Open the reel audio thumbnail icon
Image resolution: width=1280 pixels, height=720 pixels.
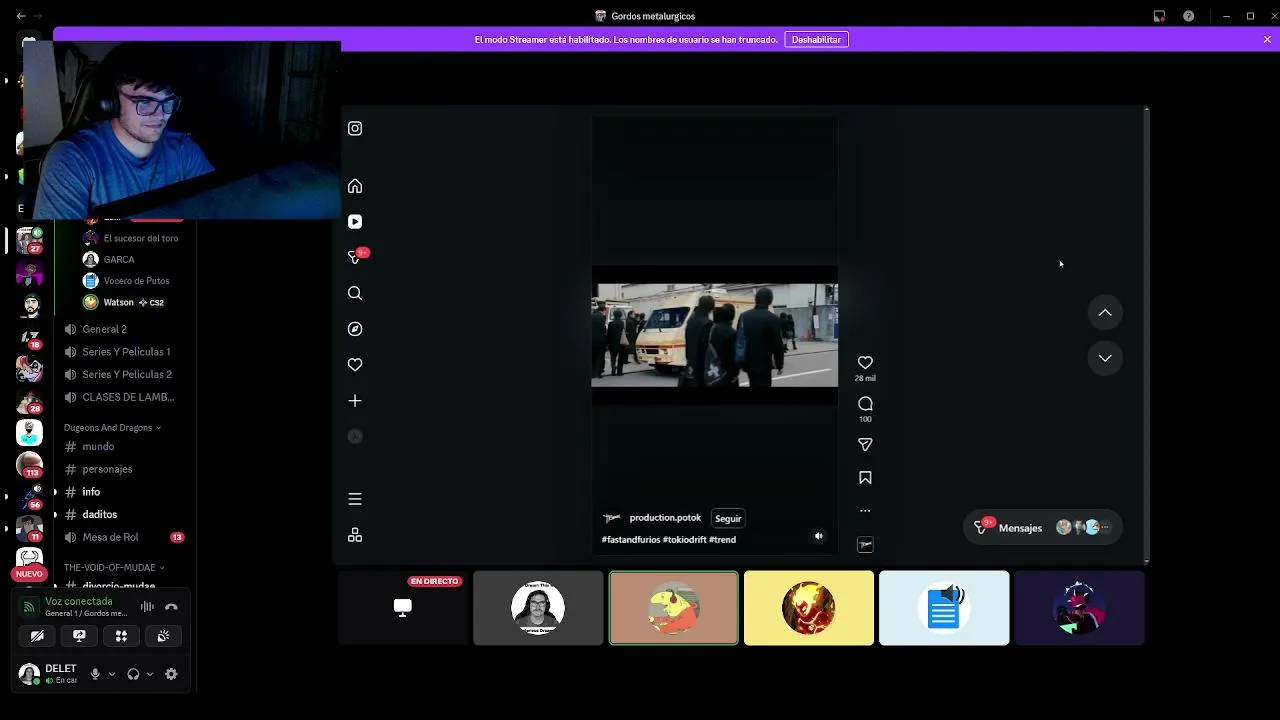coord(865,544)
